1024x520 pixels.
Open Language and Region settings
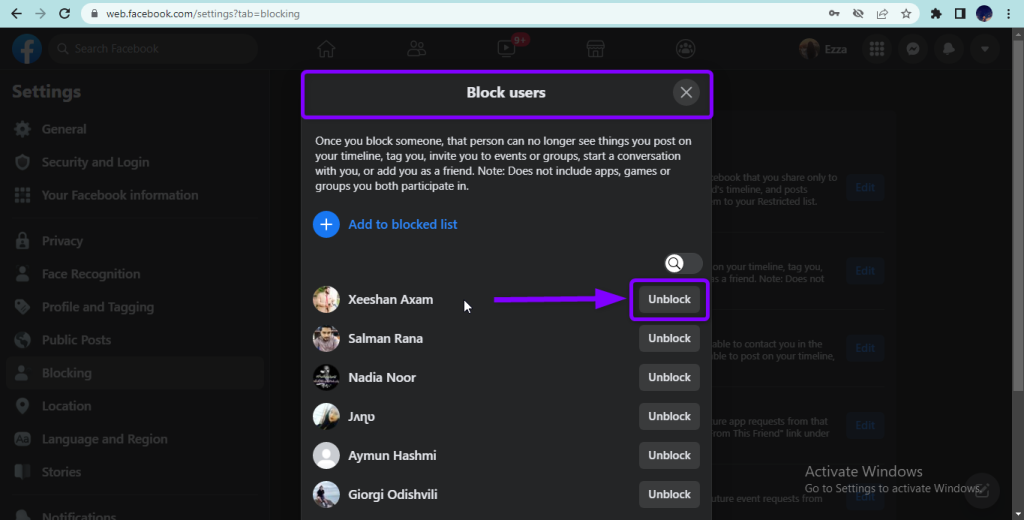(x=135, y=439)
